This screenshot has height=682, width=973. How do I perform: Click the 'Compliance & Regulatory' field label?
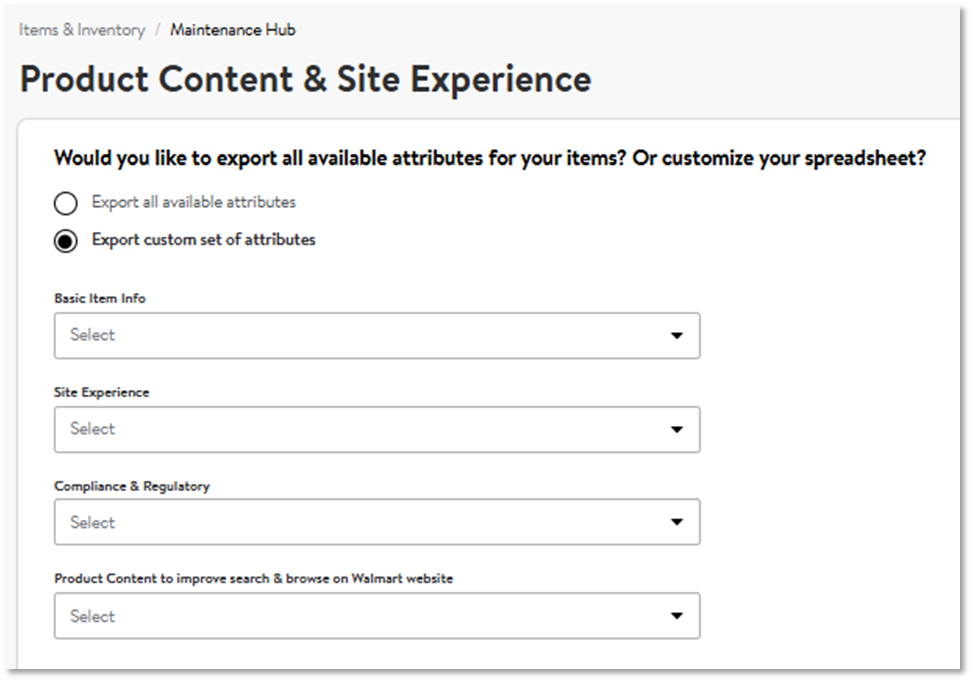(132, 486)
